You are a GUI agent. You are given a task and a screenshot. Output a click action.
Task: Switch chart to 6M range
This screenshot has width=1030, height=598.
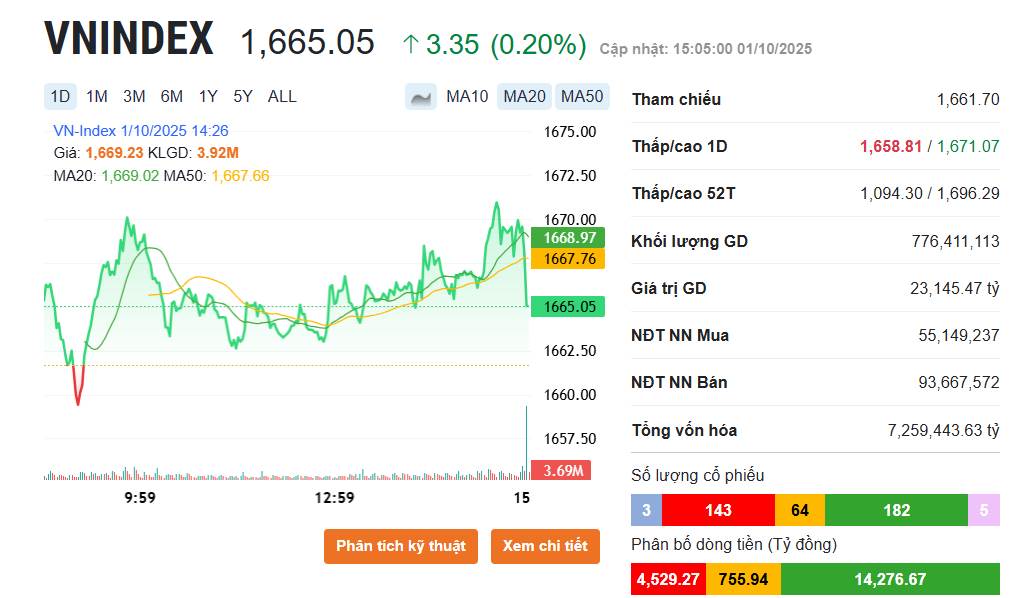click(171, 97)
